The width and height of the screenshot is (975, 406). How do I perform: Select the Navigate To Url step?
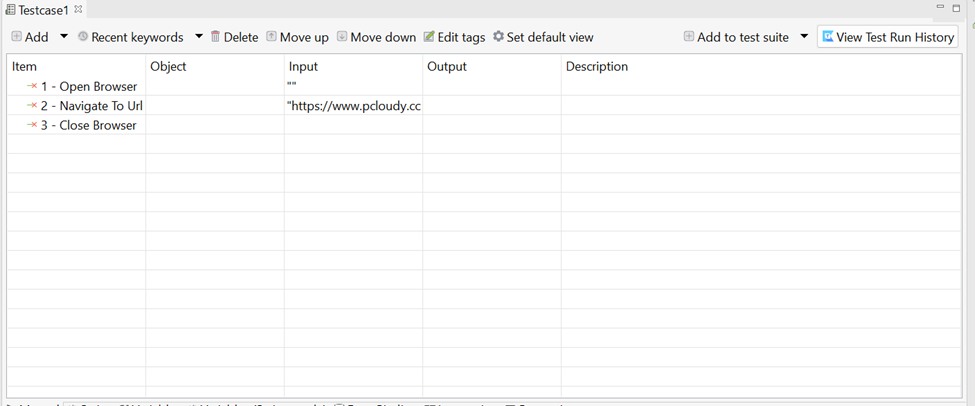[91, 106]
